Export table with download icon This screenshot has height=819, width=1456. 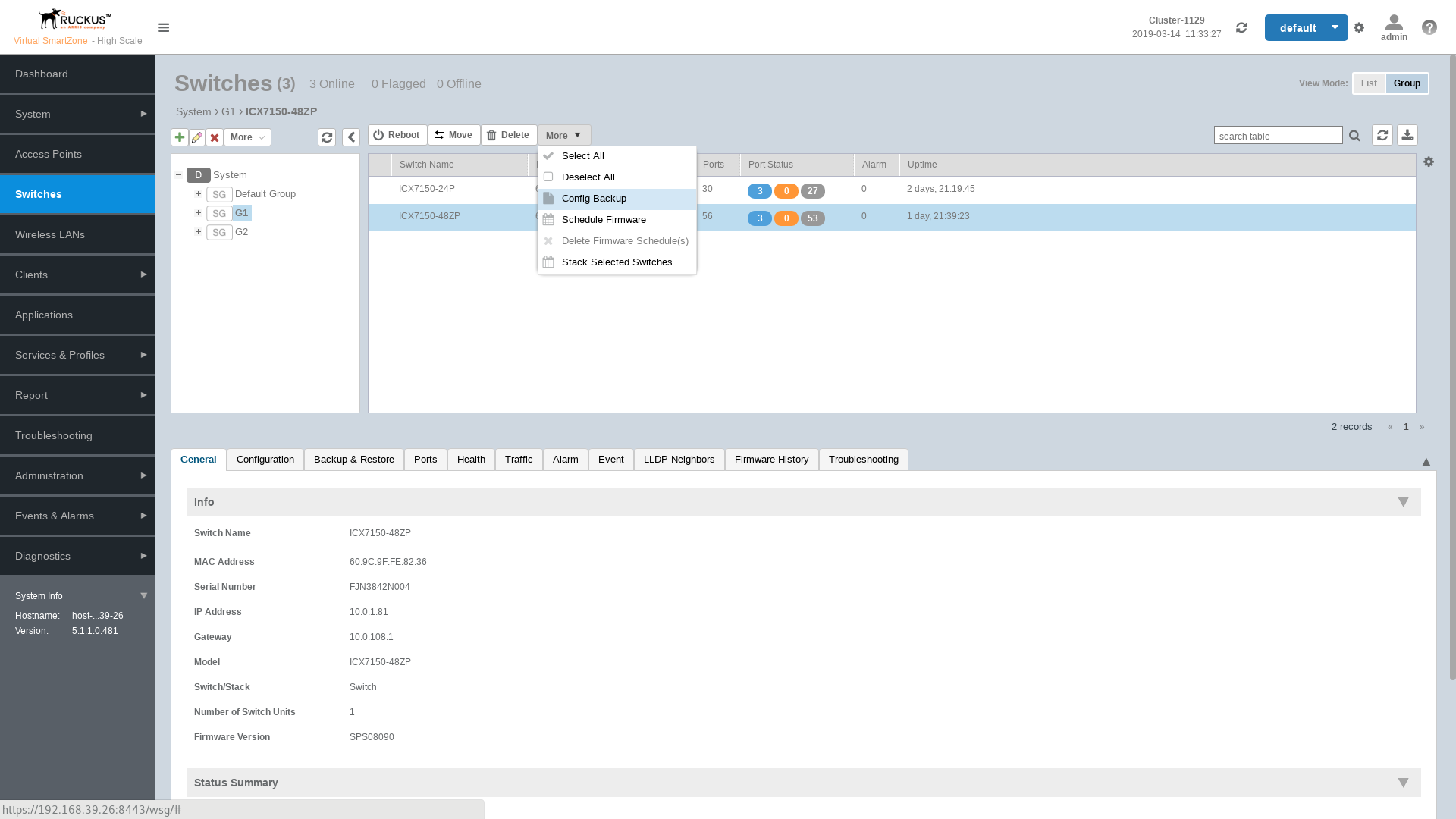click(1407, 135)
